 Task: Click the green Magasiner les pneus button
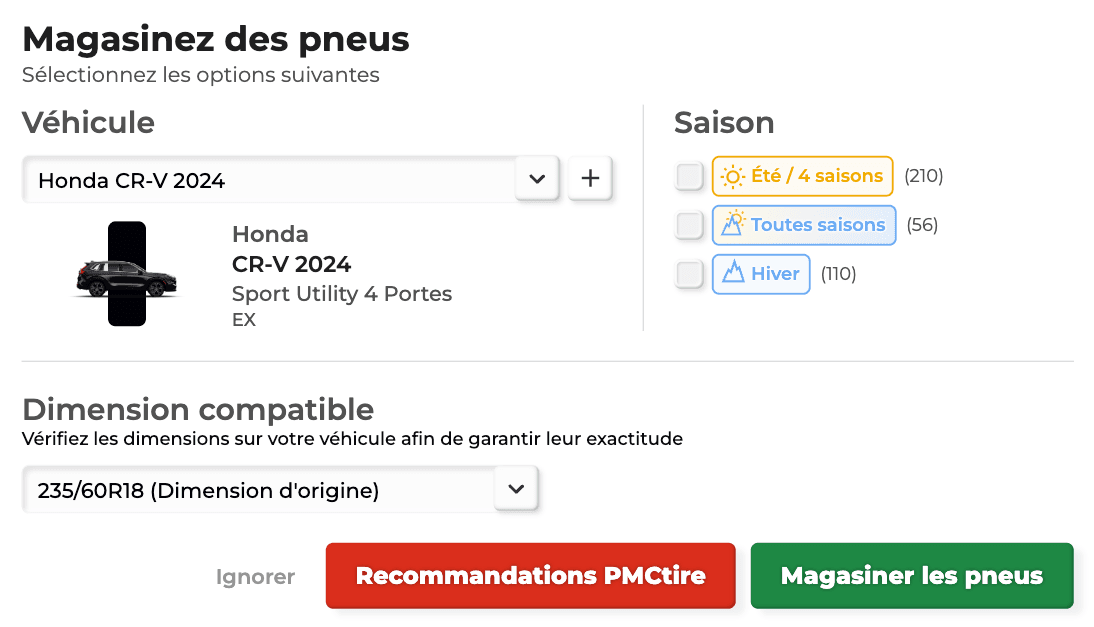pyautogui.click(x=911, y=576)
